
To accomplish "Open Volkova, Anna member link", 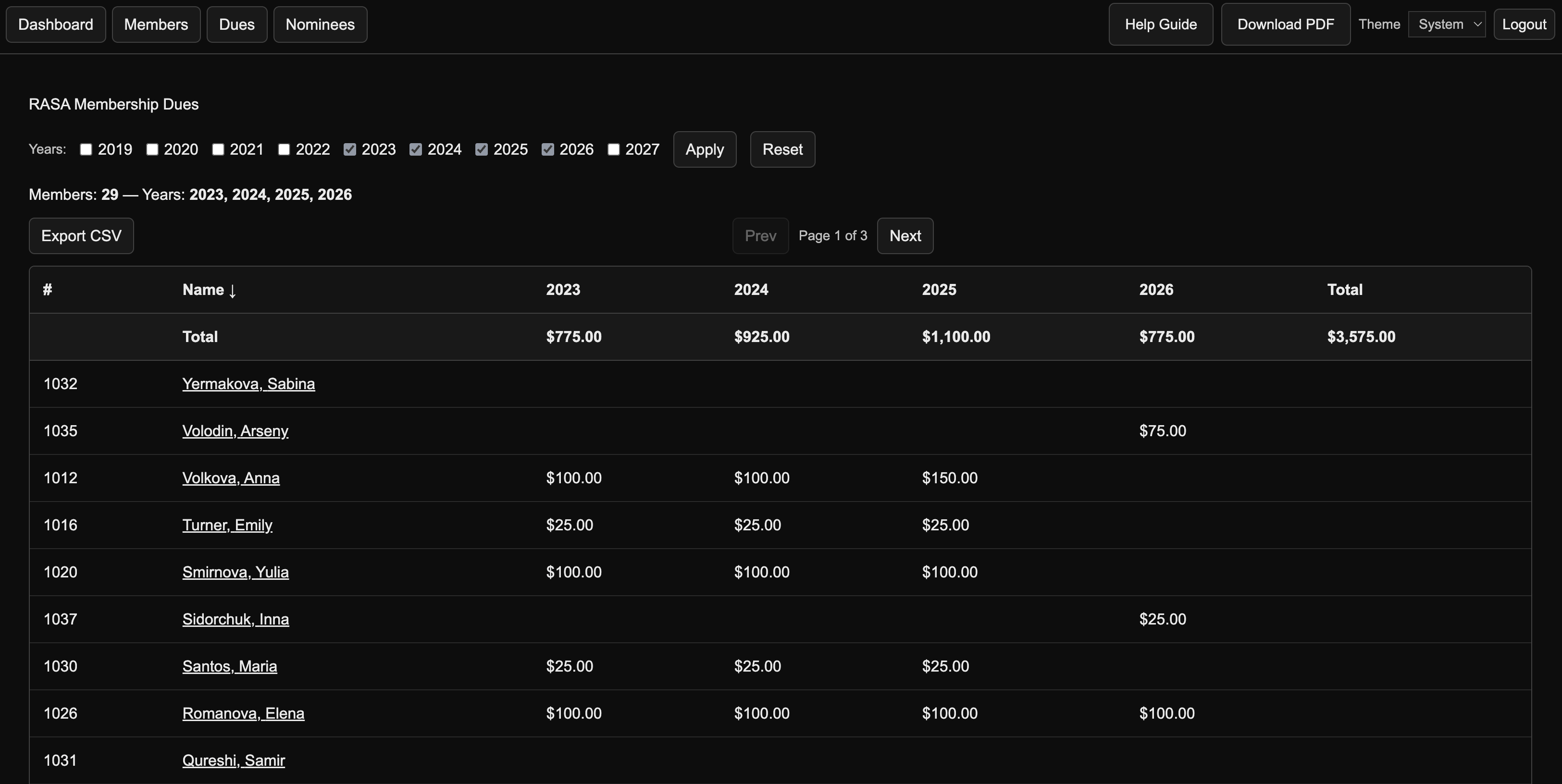I will (x=231, y=478).
